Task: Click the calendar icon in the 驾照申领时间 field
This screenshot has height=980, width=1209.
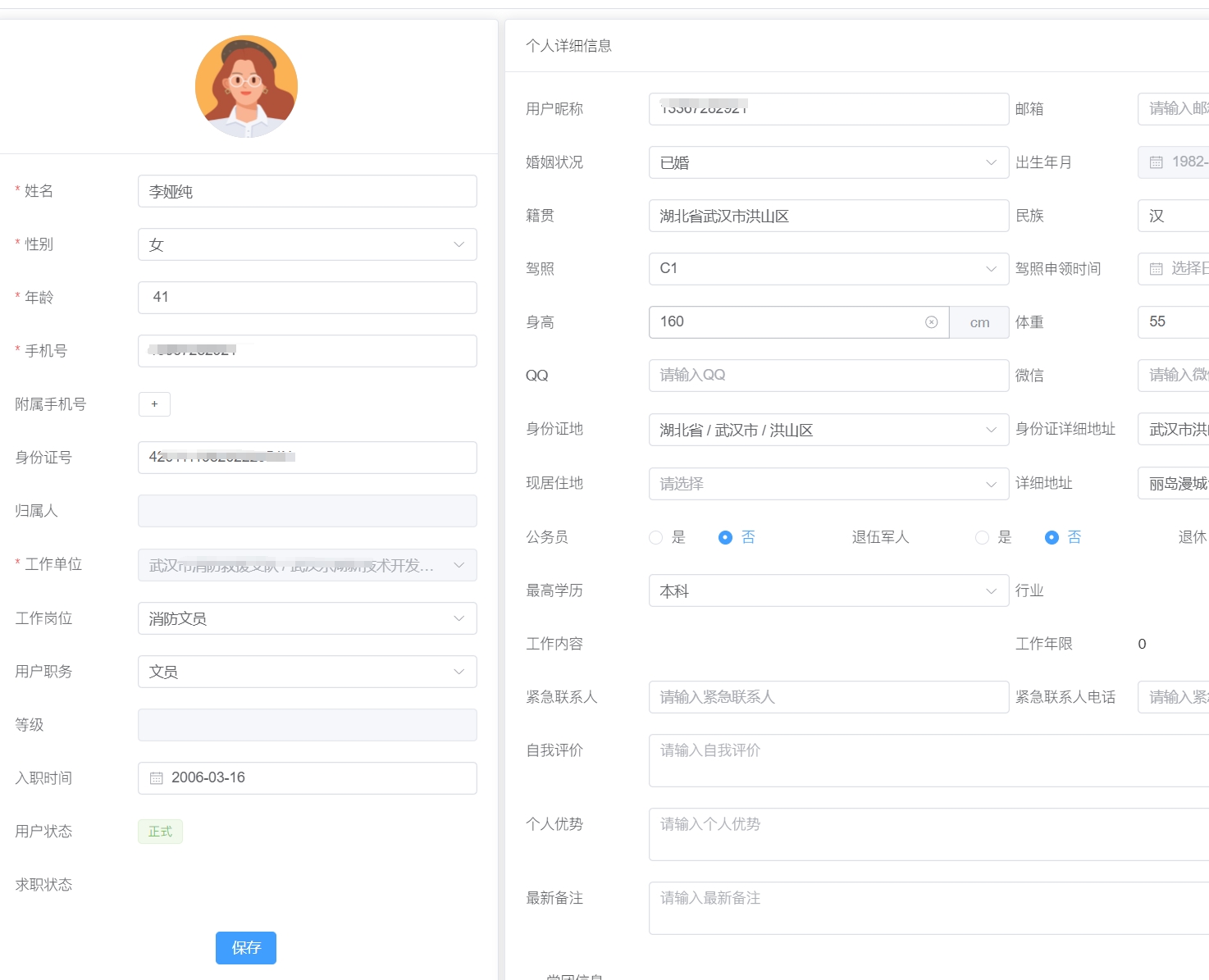Action: (1156, 269)
